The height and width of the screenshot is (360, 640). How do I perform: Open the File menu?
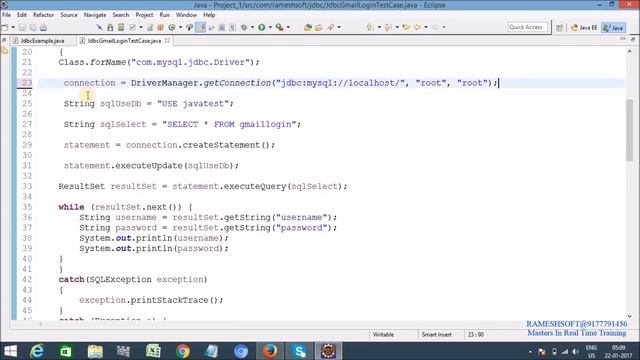click(7, 15)
